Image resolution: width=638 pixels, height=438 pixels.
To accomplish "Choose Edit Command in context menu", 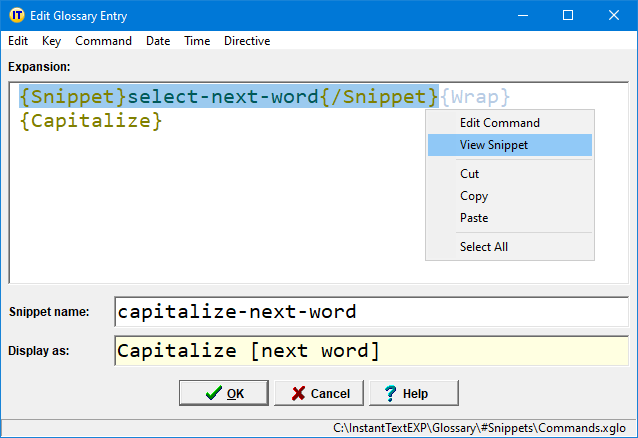I will tap(510, 123).
